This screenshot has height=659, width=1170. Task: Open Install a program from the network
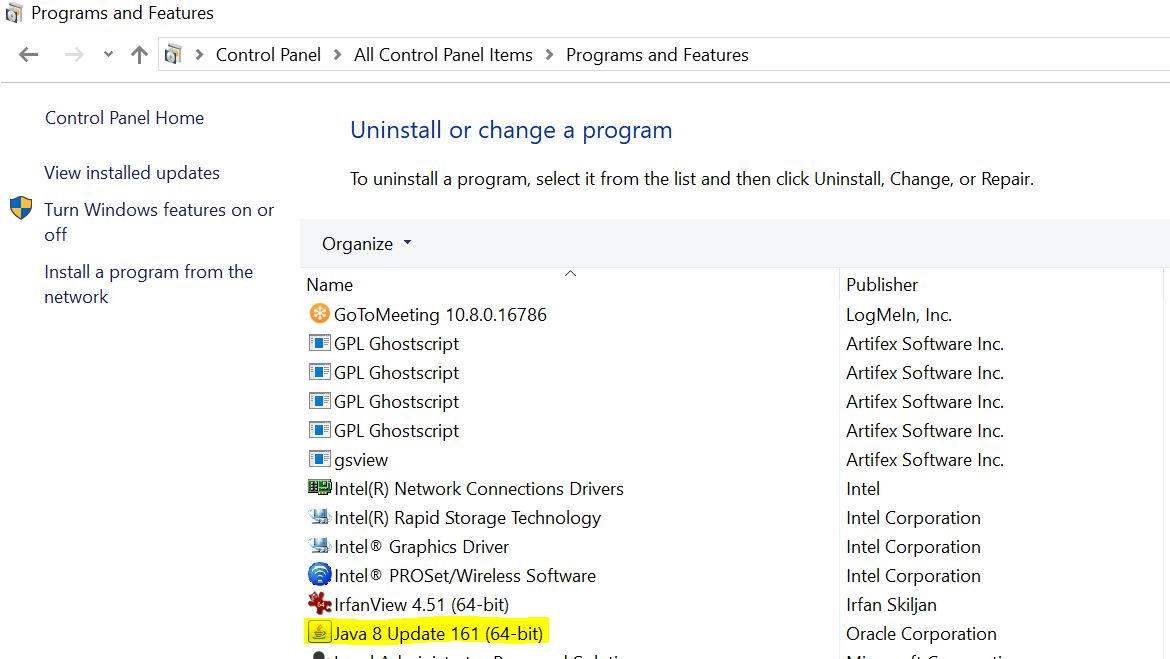coord(148,284)
